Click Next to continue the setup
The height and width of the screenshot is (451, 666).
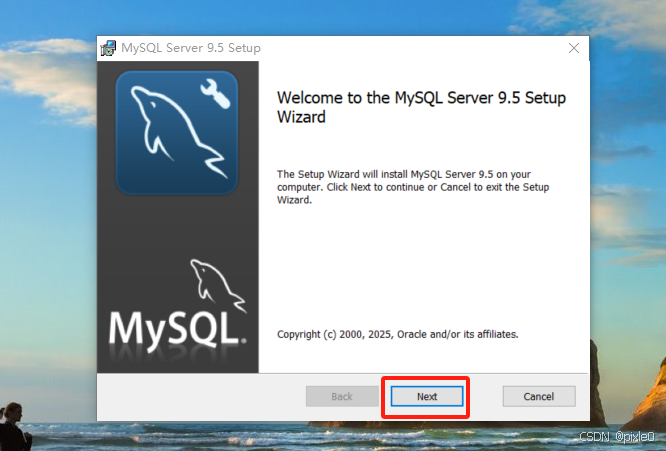click(427, 396)
